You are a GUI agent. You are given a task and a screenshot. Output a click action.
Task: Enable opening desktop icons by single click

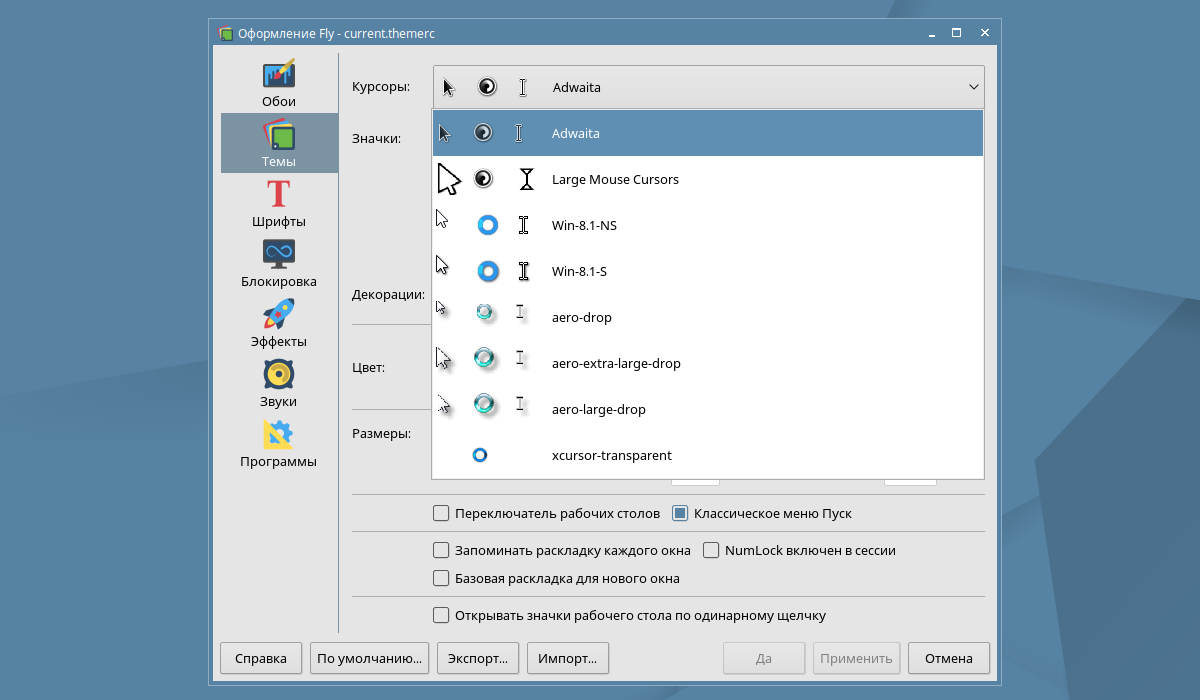pos(441,616)
